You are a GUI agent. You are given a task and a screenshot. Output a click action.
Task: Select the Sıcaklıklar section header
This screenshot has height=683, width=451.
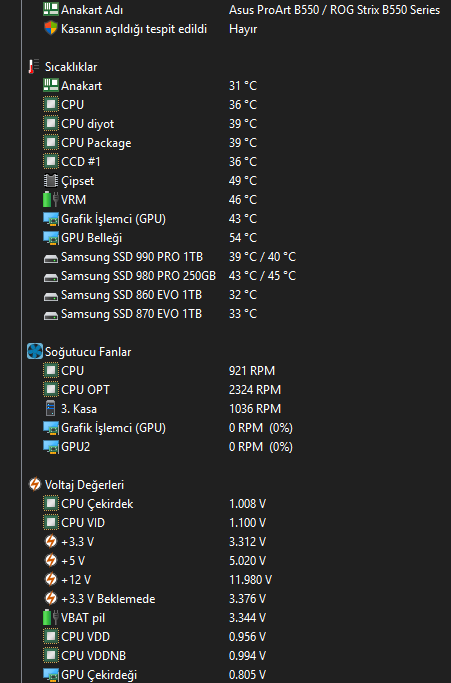click(71, 67)
